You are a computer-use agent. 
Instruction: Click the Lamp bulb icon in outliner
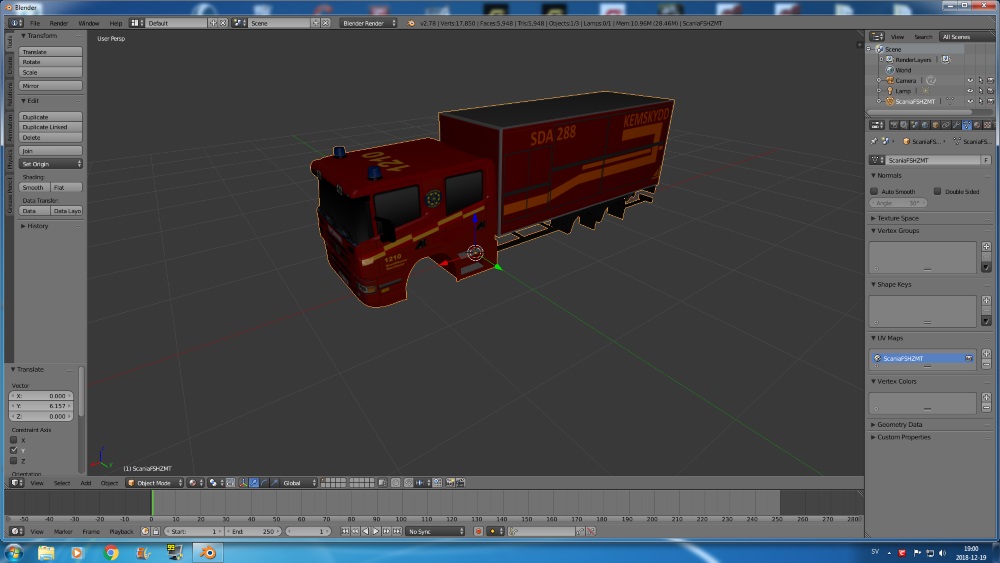(x=890, y=91)
